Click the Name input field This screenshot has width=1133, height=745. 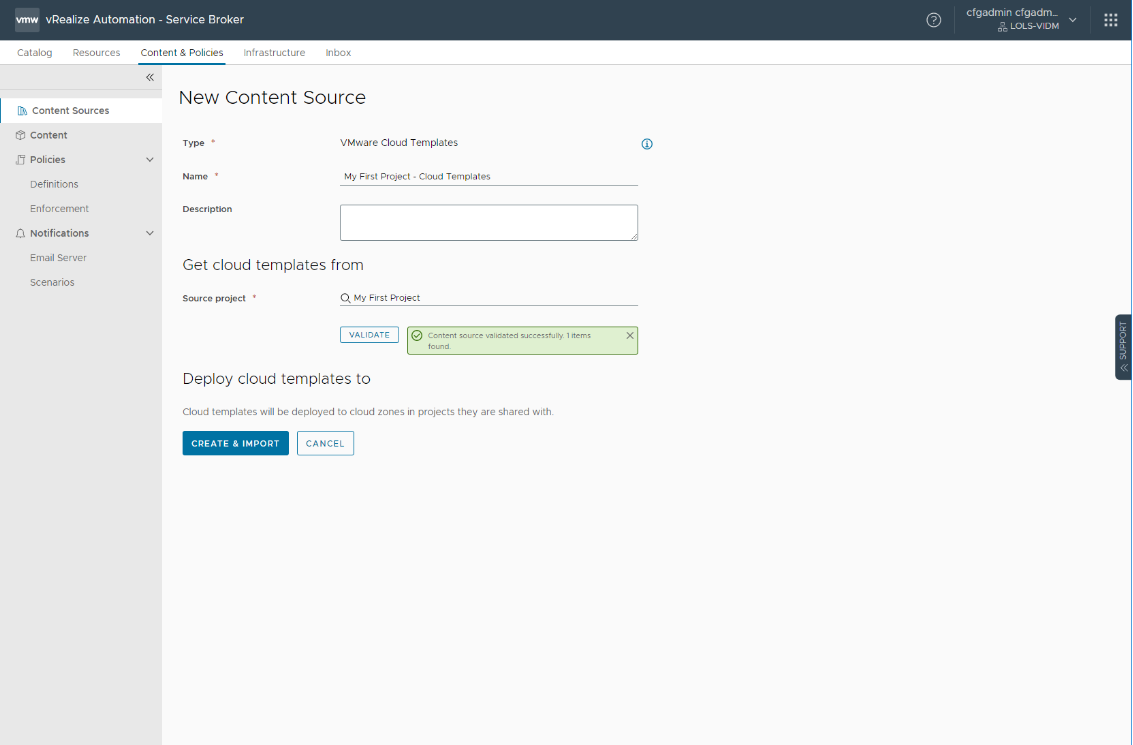click(488, 176)
